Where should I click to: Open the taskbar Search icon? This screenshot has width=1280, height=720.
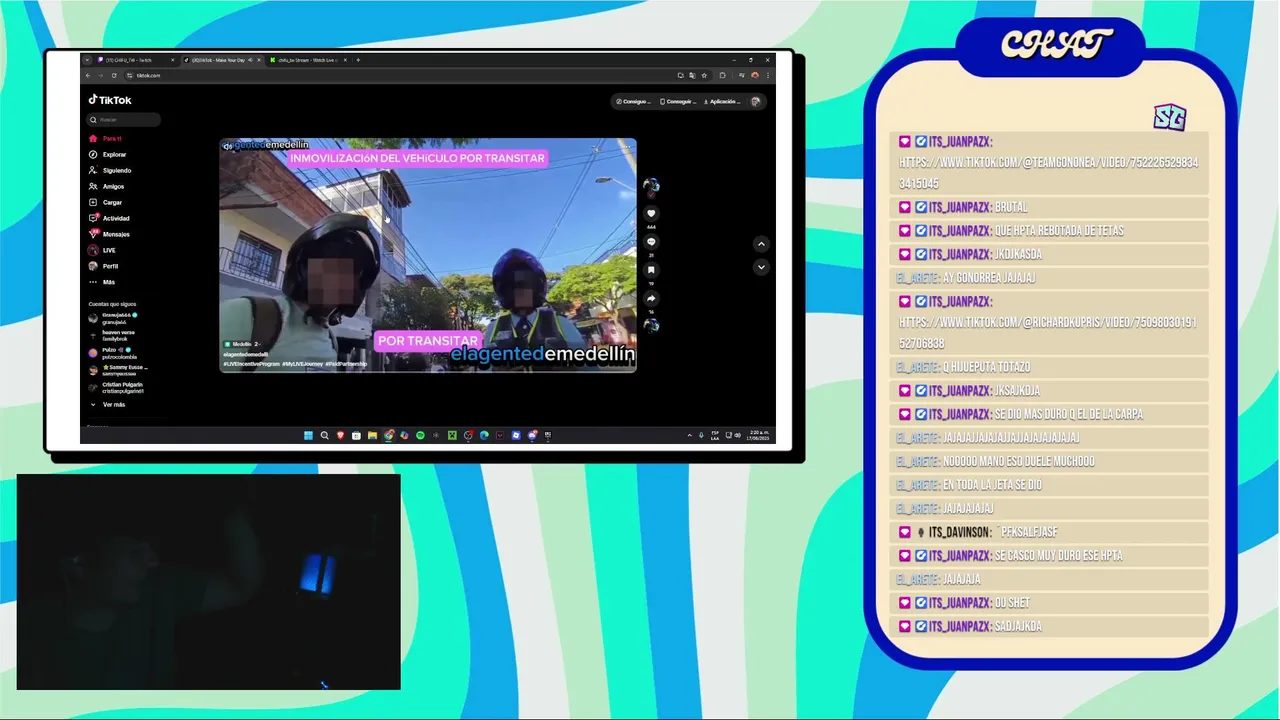tap(324, 435)
